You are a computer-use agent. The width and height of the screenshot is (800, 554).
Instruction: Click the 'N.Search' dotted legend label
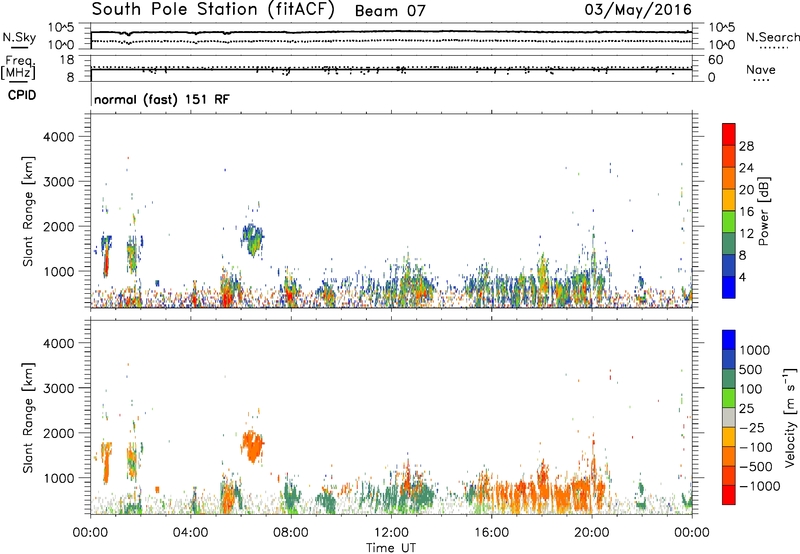point(772,37)
